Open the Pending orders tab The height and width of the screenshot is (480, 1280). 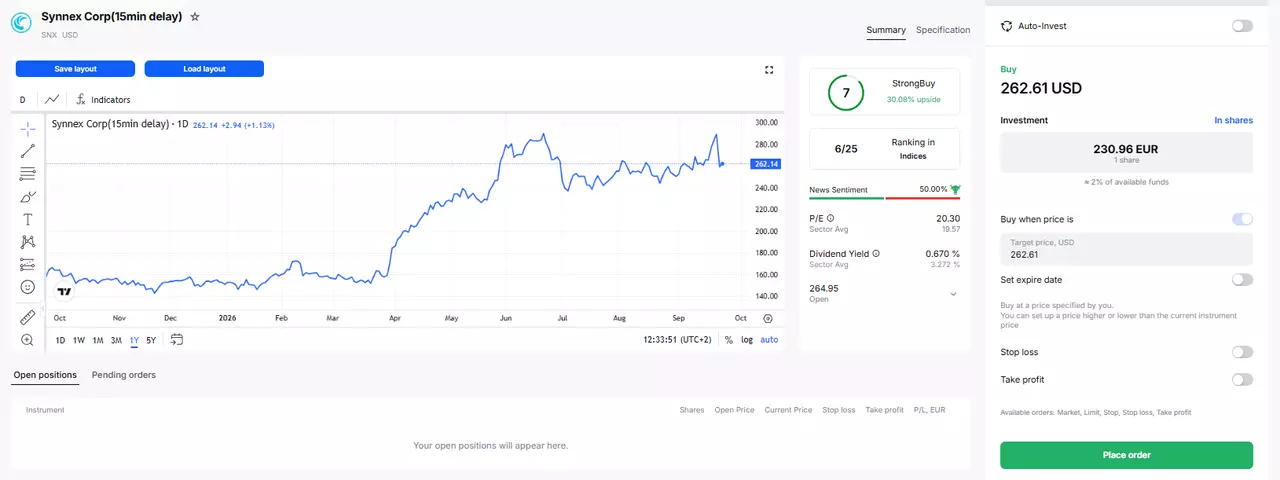124,375
